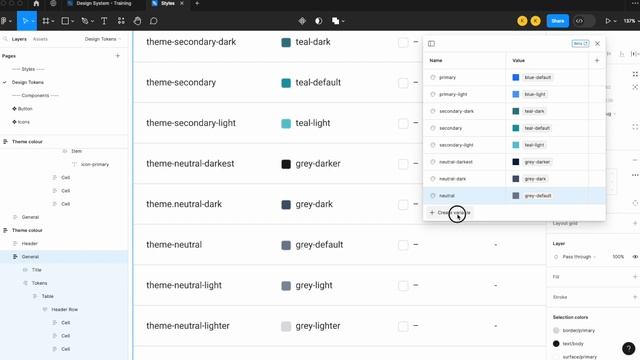This screenshot has width=640, height=360.
Task: Open a new tab with plus icon
Action: [197, 3]
